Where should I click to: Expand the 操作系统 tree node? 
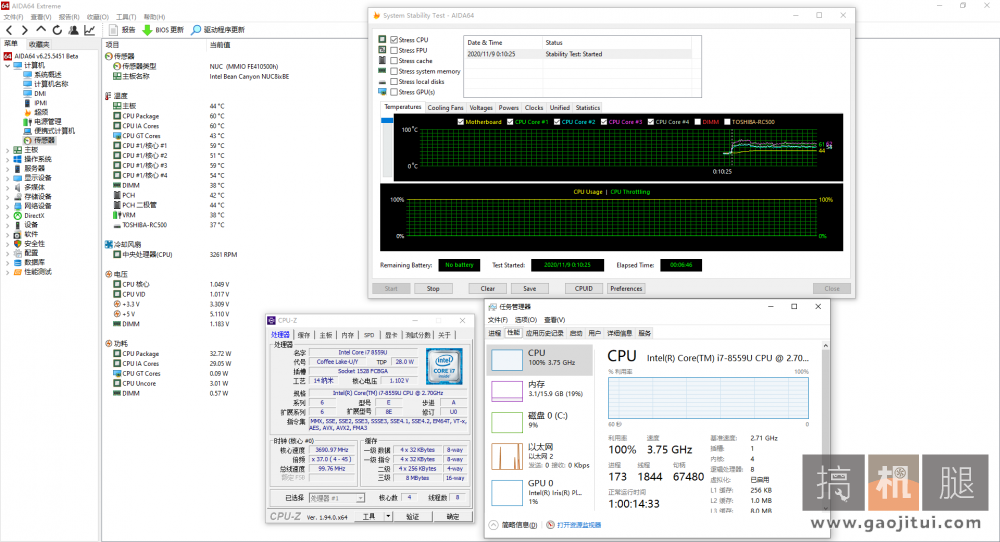8,159
